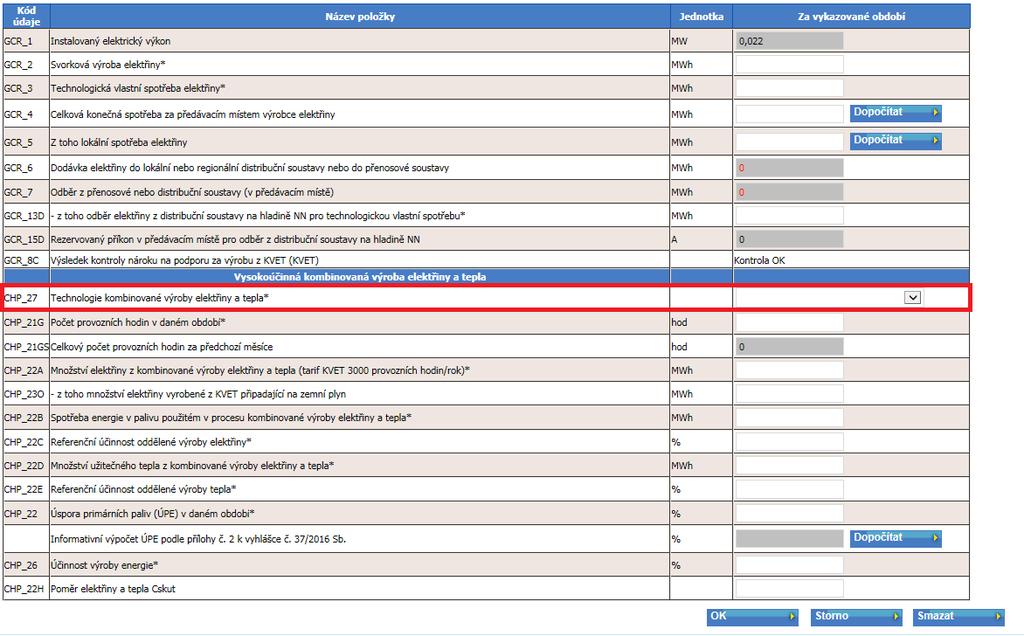Confirm the form with OK button
The height and width of the screenshot is (636, 1024).
[752, 616]
